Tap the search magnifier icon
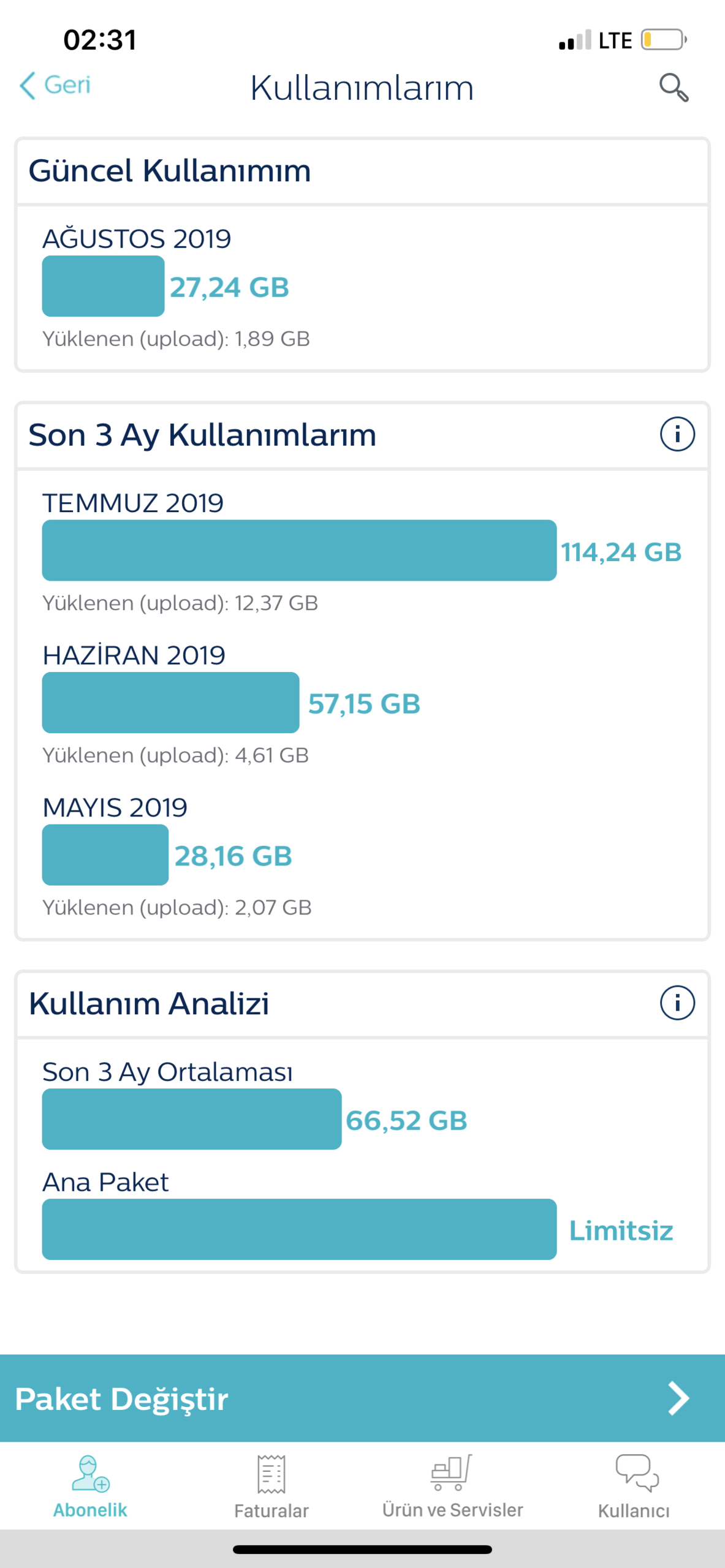The height and width of the screenshot is (1568, 725). (674, 88)
